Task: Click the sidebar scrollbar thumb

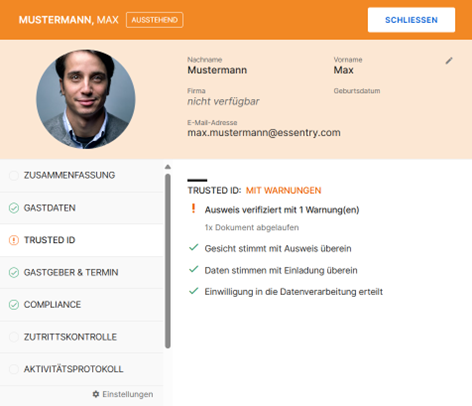Action: [168, 261]
